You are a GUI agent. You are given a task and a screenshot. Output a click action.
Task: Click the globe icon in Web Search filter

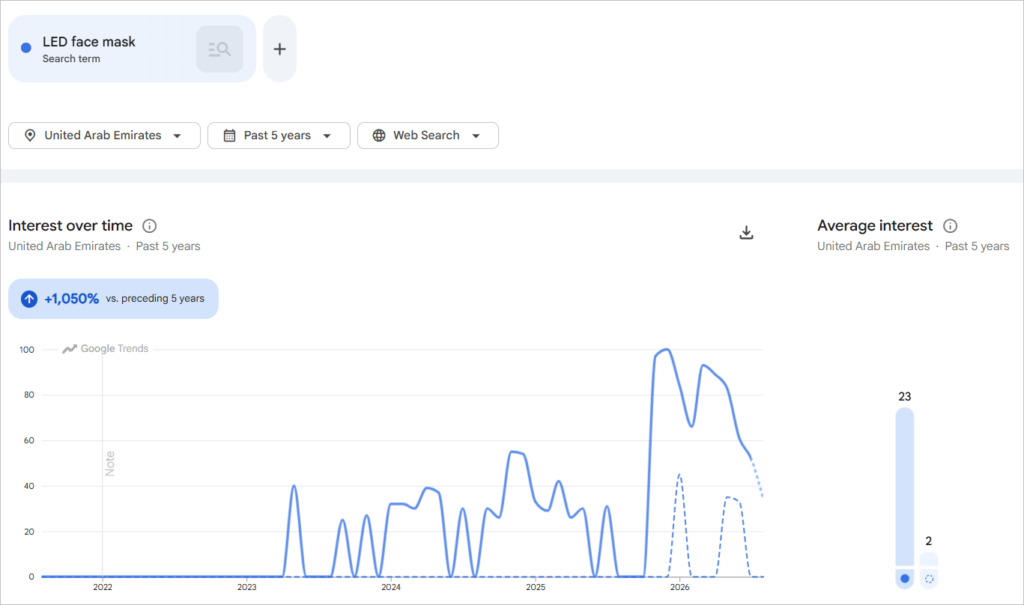[x=379, y=135]
